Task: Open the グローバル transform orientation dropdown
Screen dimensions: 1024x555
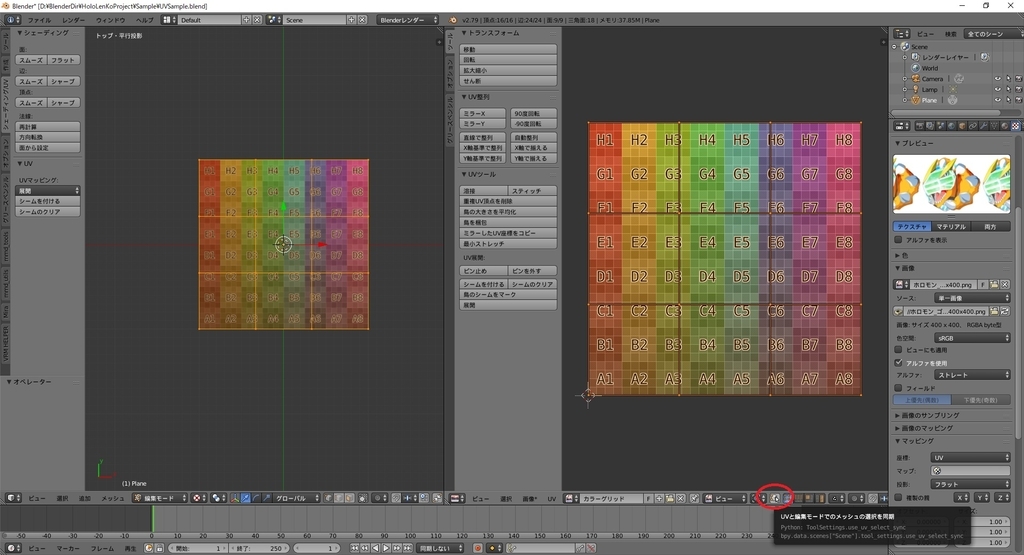Action: (x=296, y=498)
